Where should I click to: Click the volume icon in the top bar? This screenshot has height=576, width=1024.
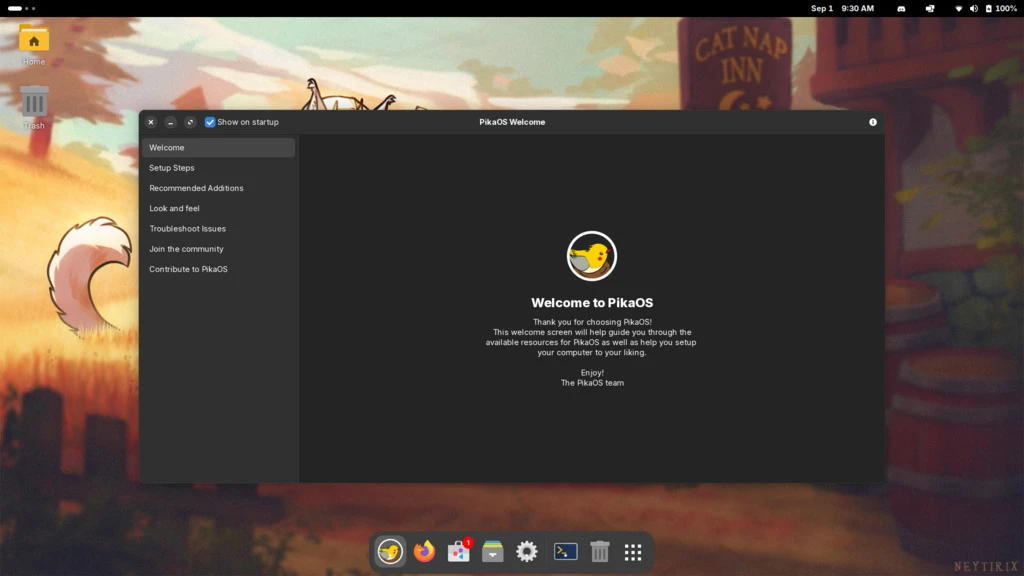(972, 8)
